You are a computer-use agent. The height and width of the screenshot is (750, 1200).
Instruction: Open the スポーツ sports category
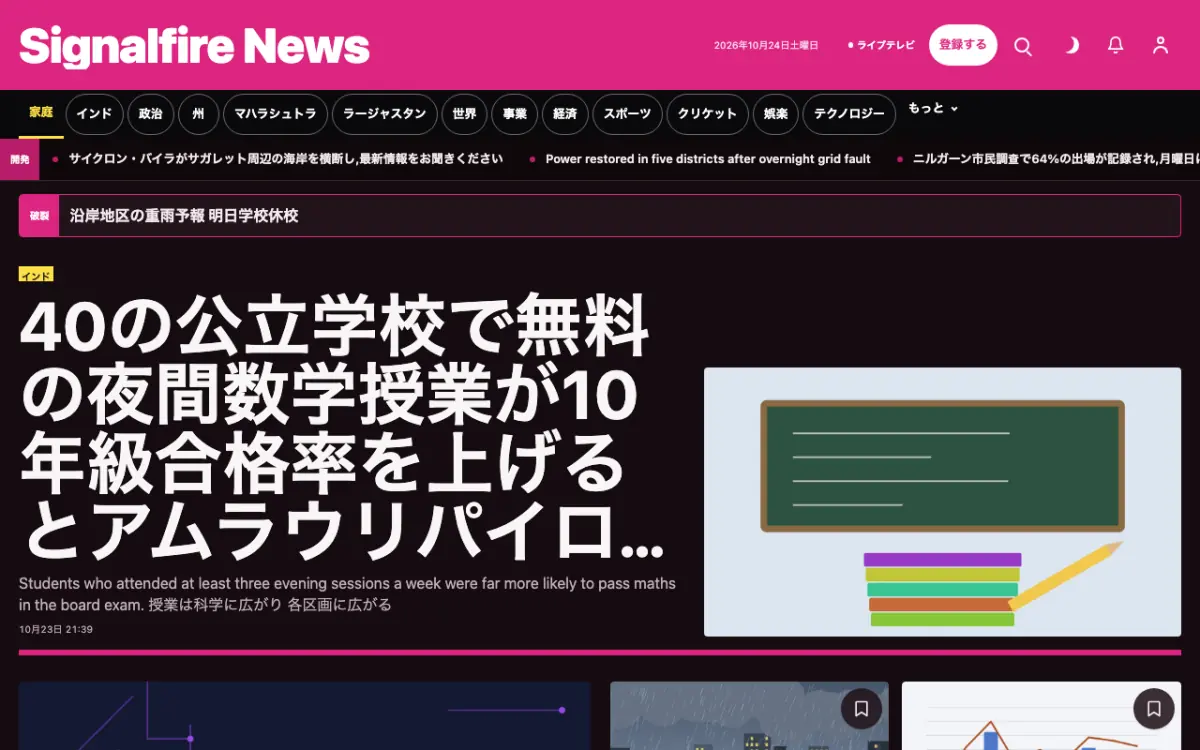pyautogui.click(x=627, y=114)
